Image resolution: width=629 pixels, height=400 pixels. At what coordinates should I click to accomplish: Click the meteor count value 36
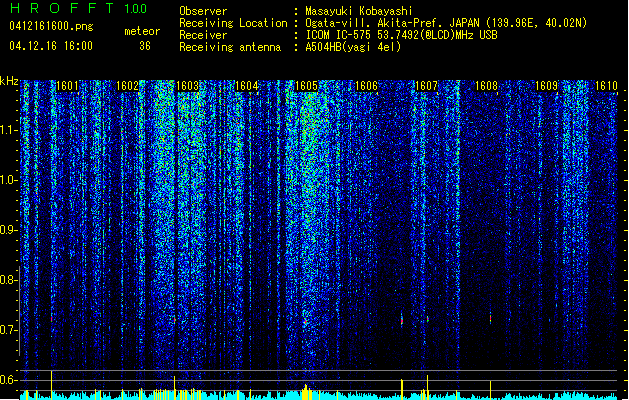145,46
